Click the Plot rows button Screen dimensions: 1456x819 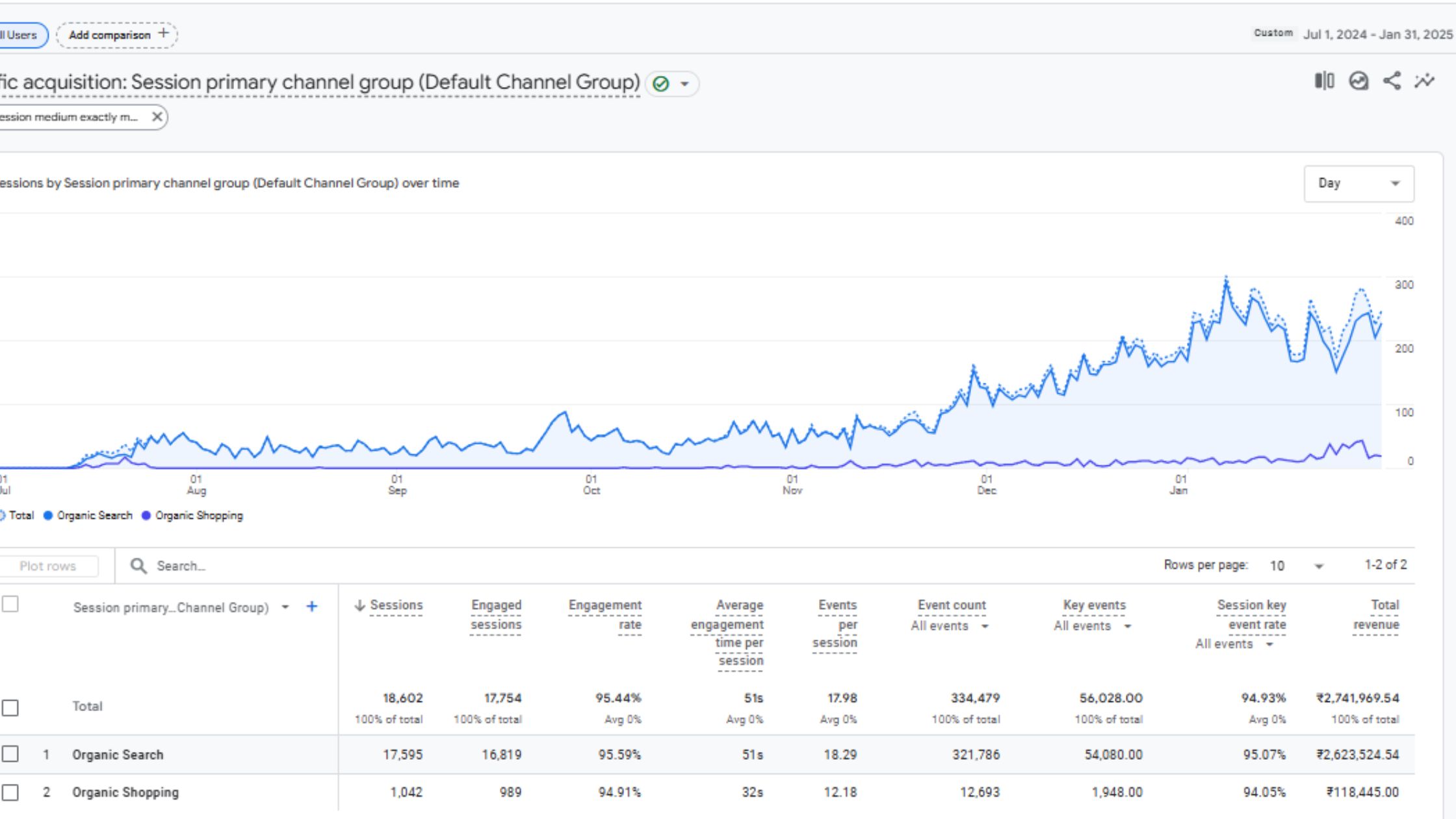pyautogui.click(x=49, y=565)
